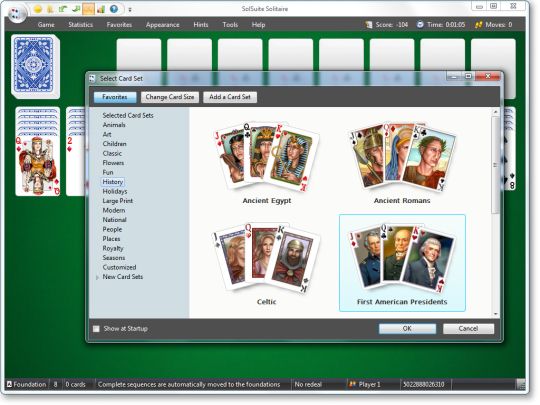
Task: Select National category
Action: pyautogui.click(x=114, y=220)
